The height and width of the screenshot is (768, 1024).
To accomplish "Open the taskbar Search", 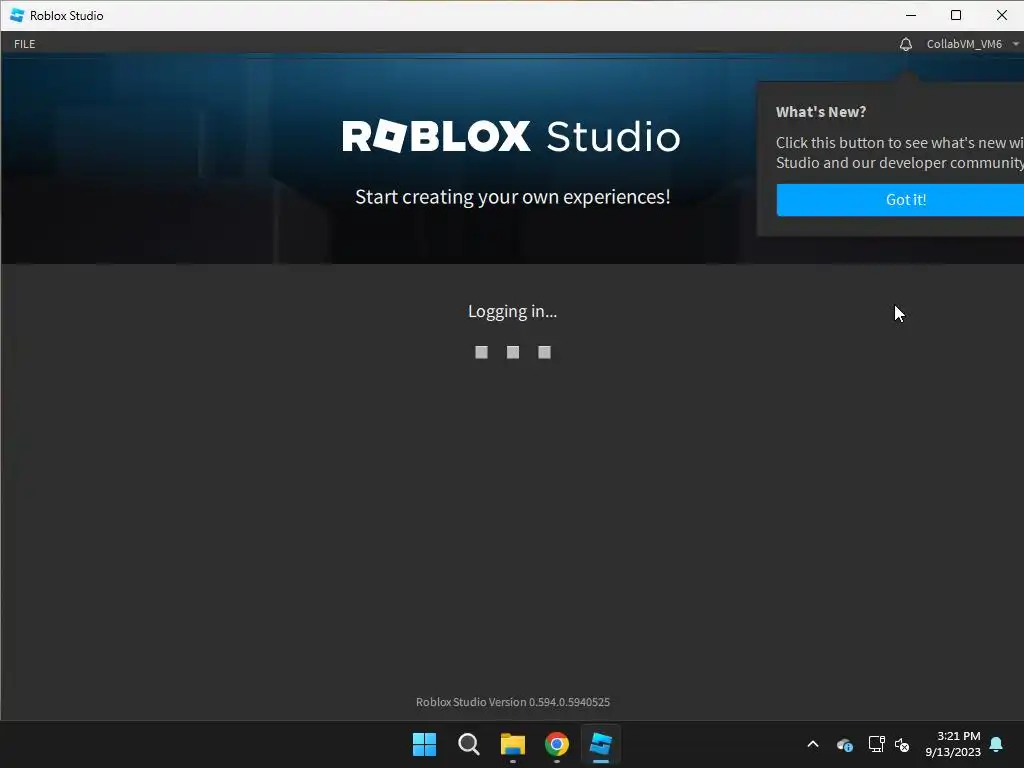I will point(469,744).
